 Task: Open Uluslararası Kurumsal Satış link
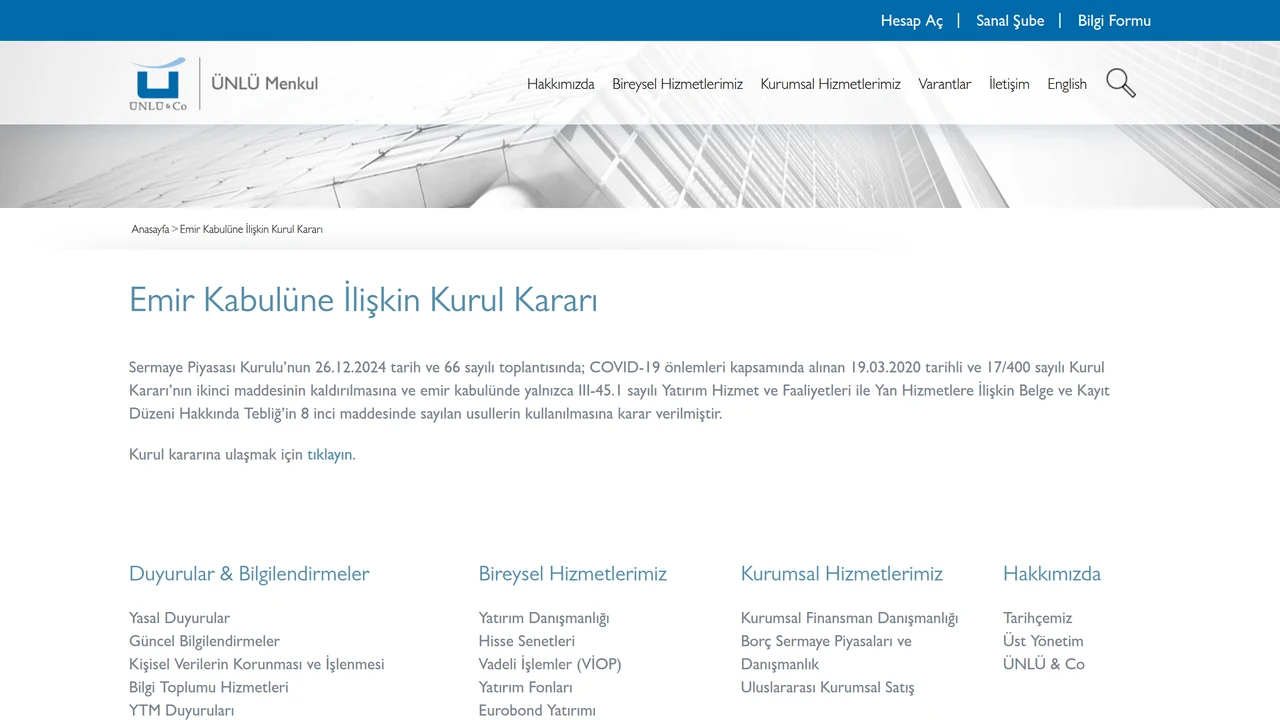tap(827, 687)
